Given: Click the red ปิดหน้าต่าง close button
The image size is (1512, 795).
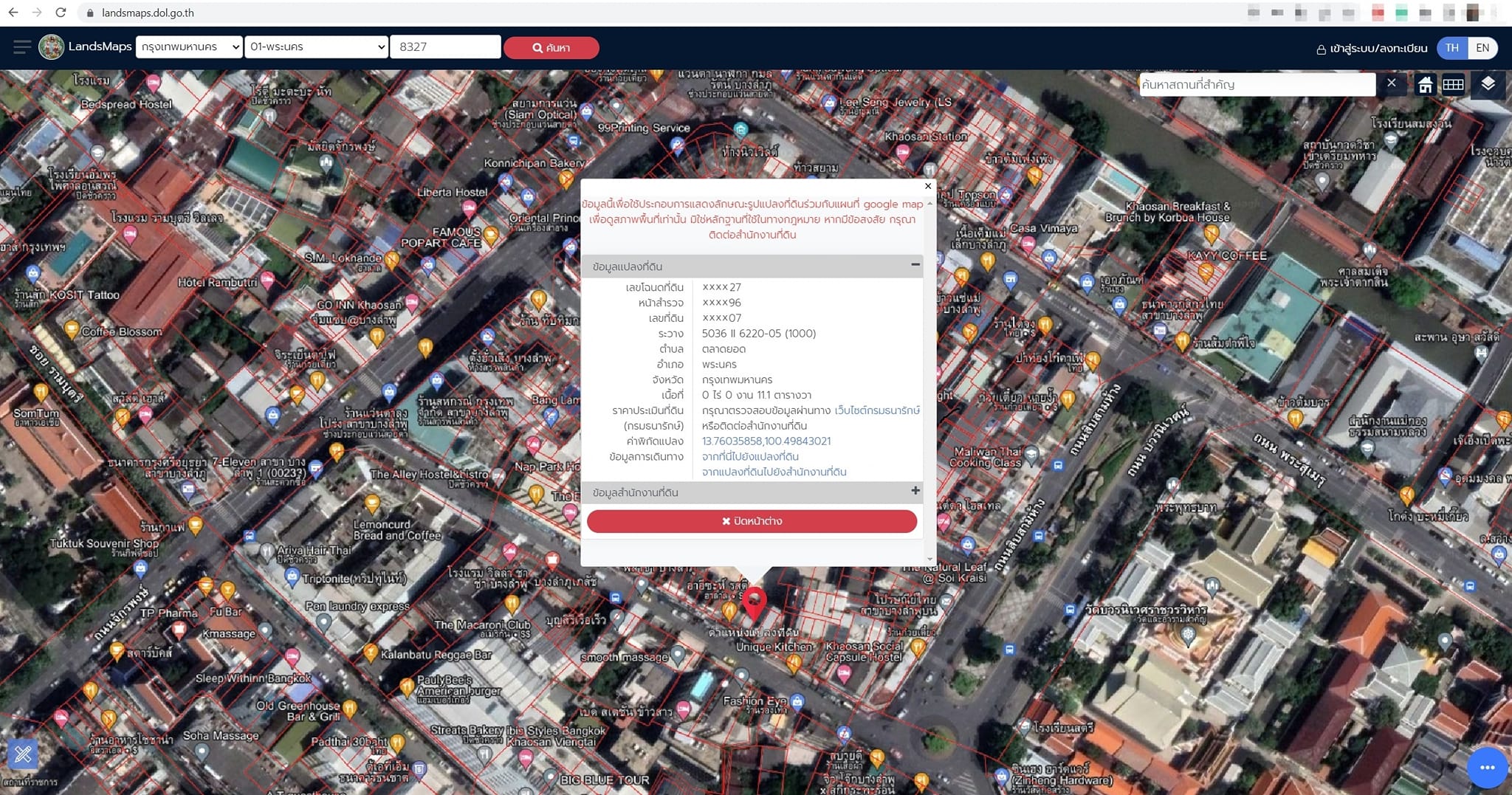Looking at the screenshot, I should [x=751, y=521].
